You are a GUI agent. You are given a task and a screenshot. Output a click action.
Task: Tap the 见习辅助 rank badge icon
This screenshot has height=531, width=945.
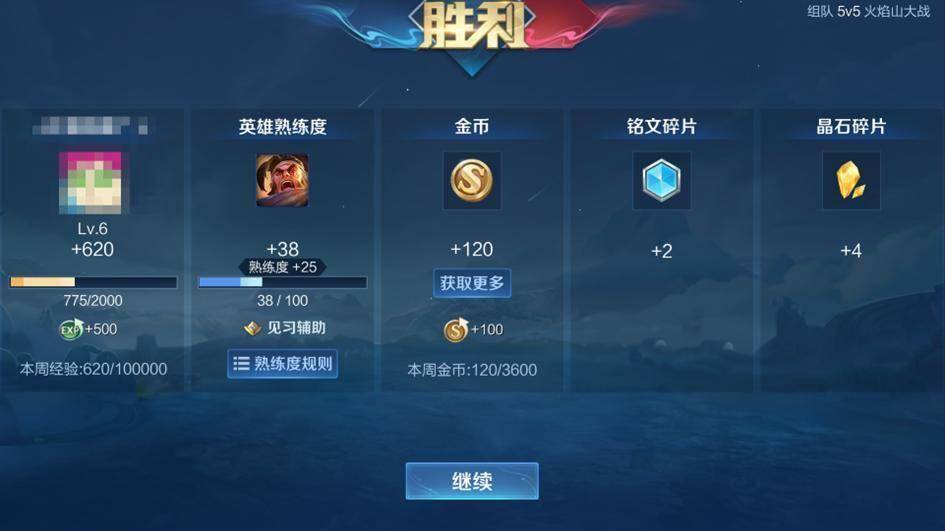coord(253,328)
